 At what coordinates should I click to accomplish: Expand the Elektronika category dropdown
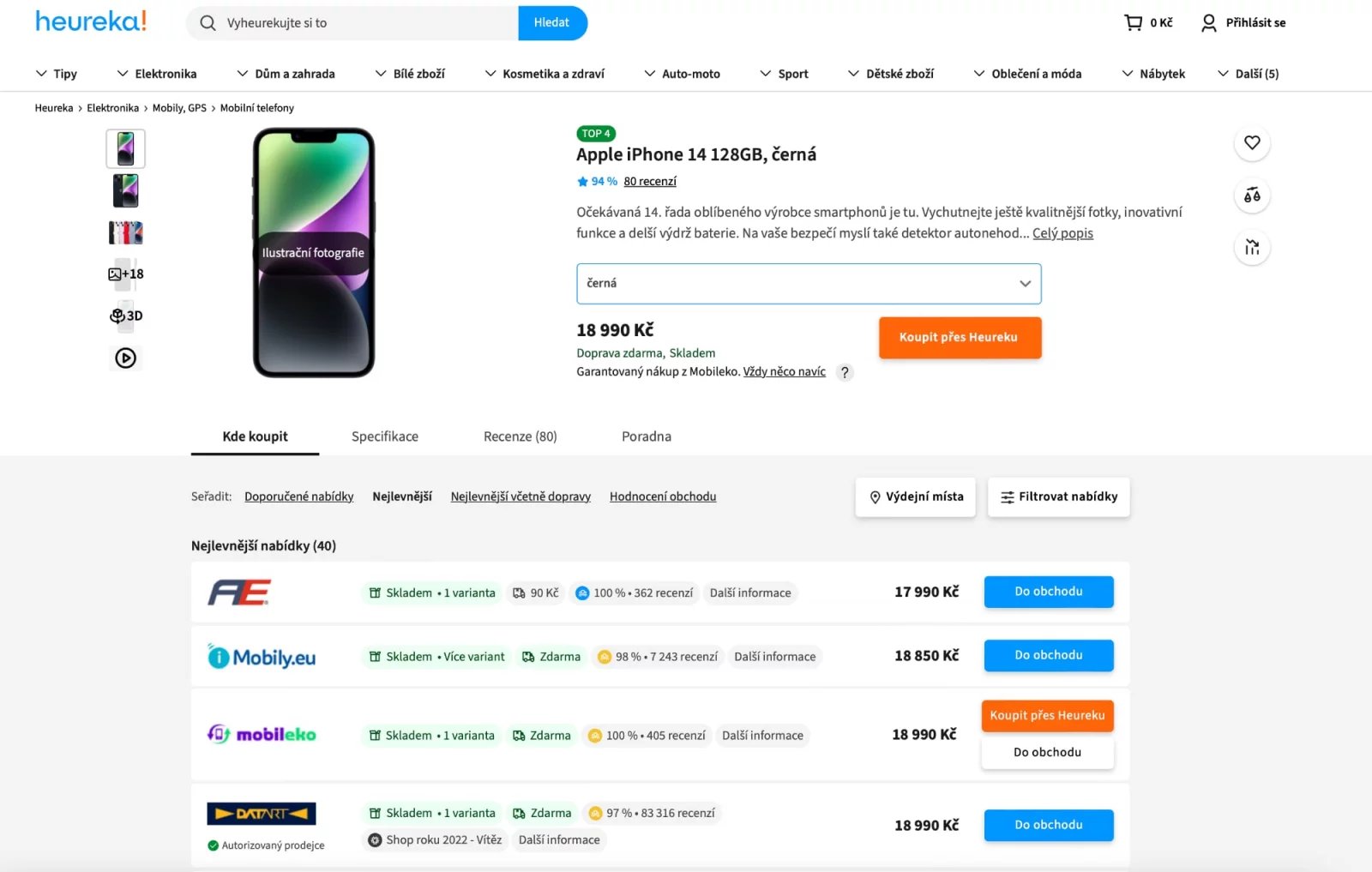pyautogui.click(x=157, y=74)
